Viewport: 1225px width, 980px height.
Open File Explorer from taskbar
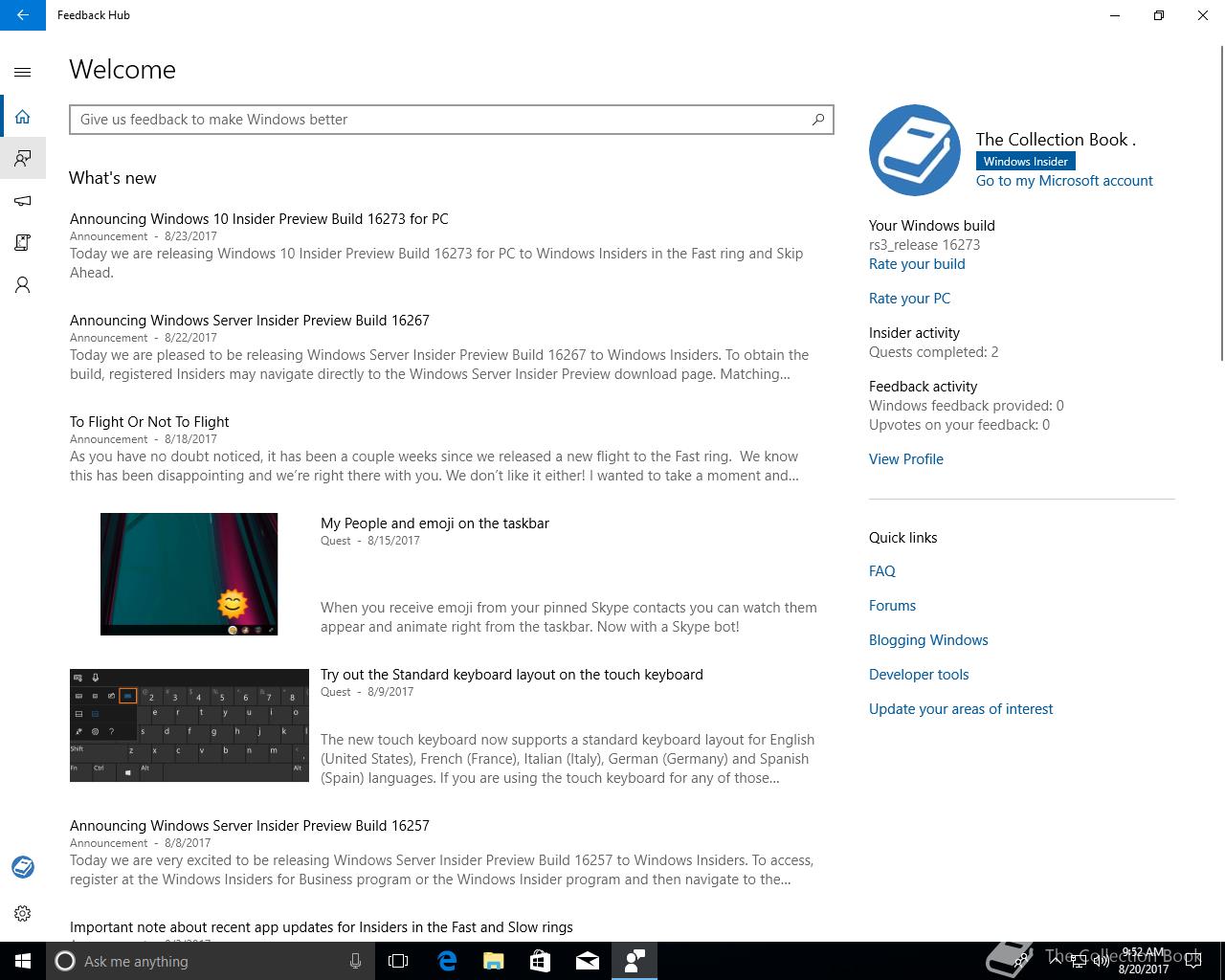tap(494, 961)
